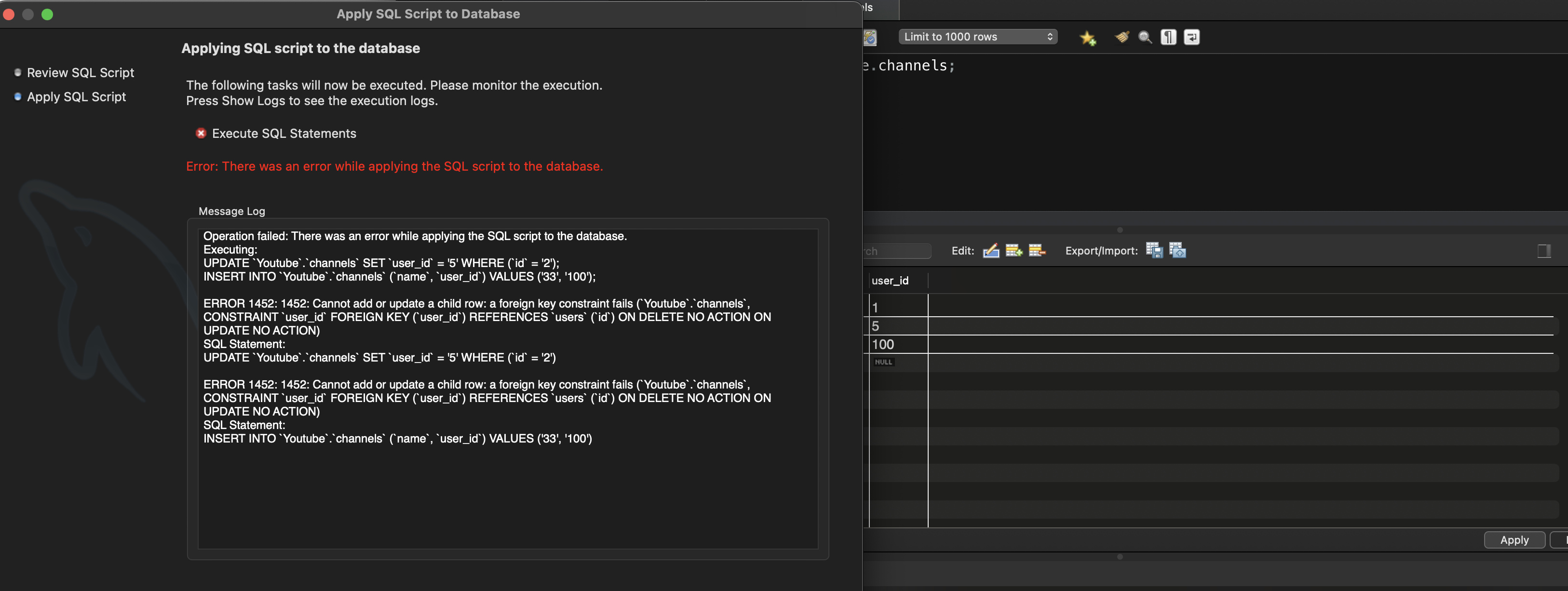Viewport: 1568px width, 591px height.
Task: Click the beautify query broom icon
Action: (x=1121, y=38)
